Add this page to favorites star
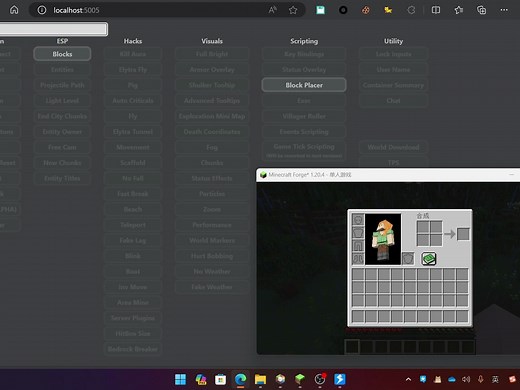This screenshot has height=390, width=520. 293,10
